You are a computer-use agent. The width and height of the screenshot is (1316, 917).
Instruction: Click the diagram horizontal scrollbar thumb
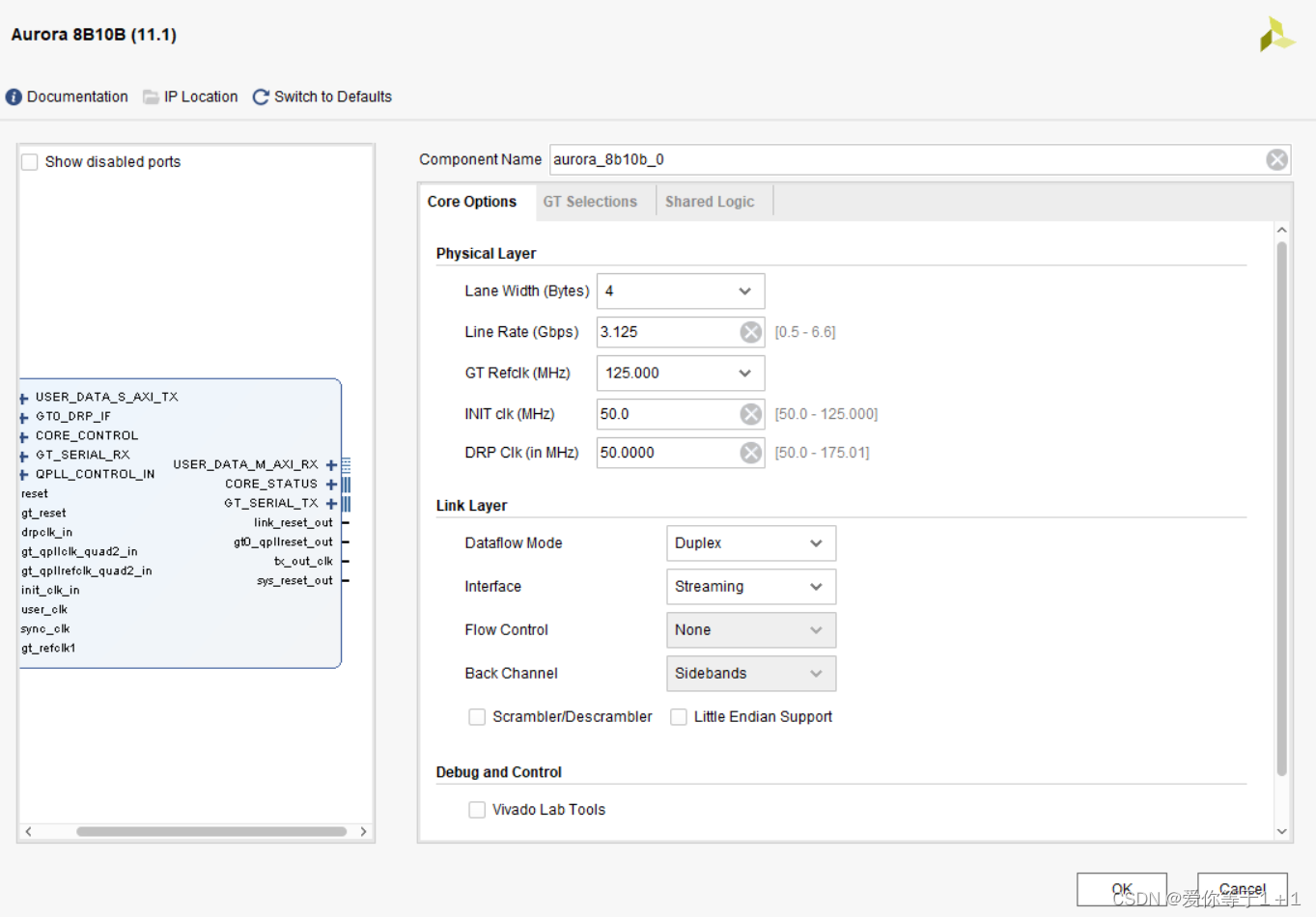coord(211,831)
